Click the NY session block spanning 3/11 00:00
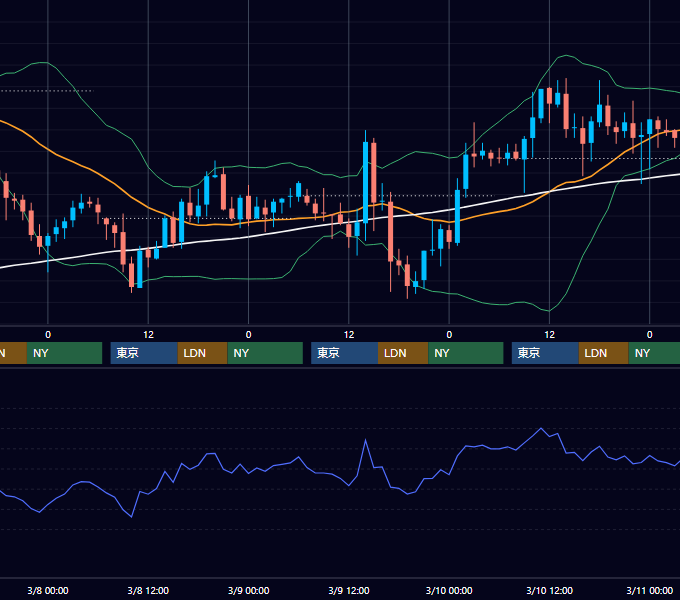The height and width of the screenshot is (600, 680). (654, 353)
